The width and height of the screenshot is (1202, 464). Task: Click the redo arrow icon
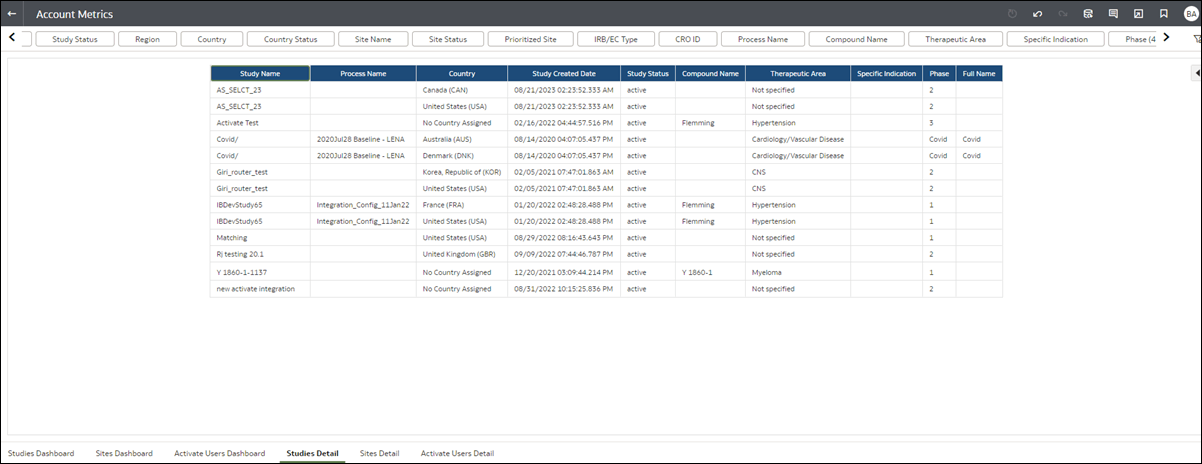[x=1063, y=14]
